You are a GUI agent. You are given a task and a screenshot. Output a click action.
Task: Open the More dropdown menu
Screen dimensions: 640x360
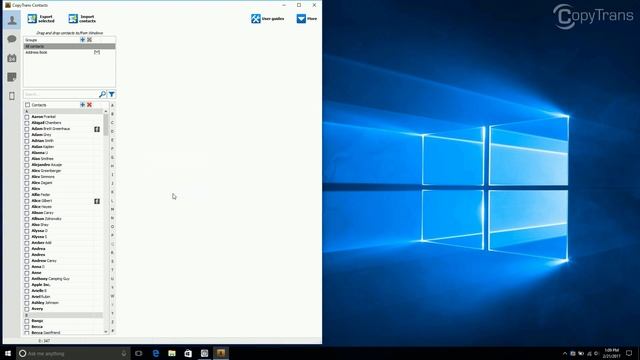tap(307, 19)
